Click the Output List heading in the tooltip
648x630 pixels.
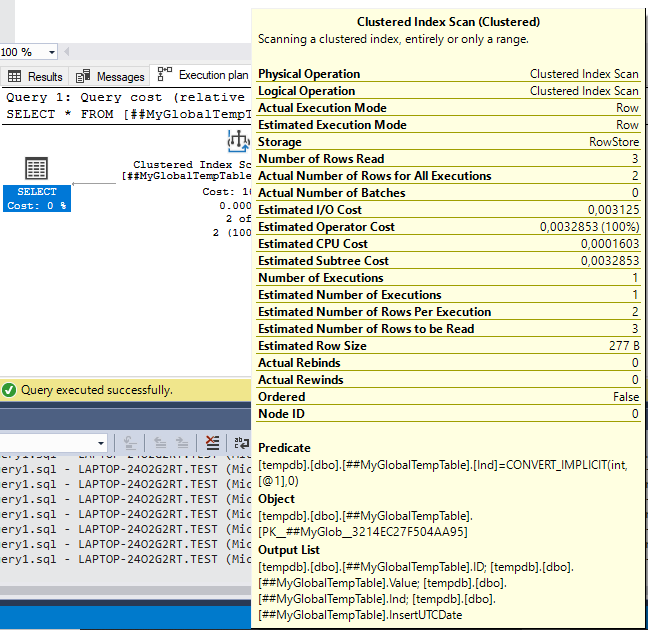288,550
